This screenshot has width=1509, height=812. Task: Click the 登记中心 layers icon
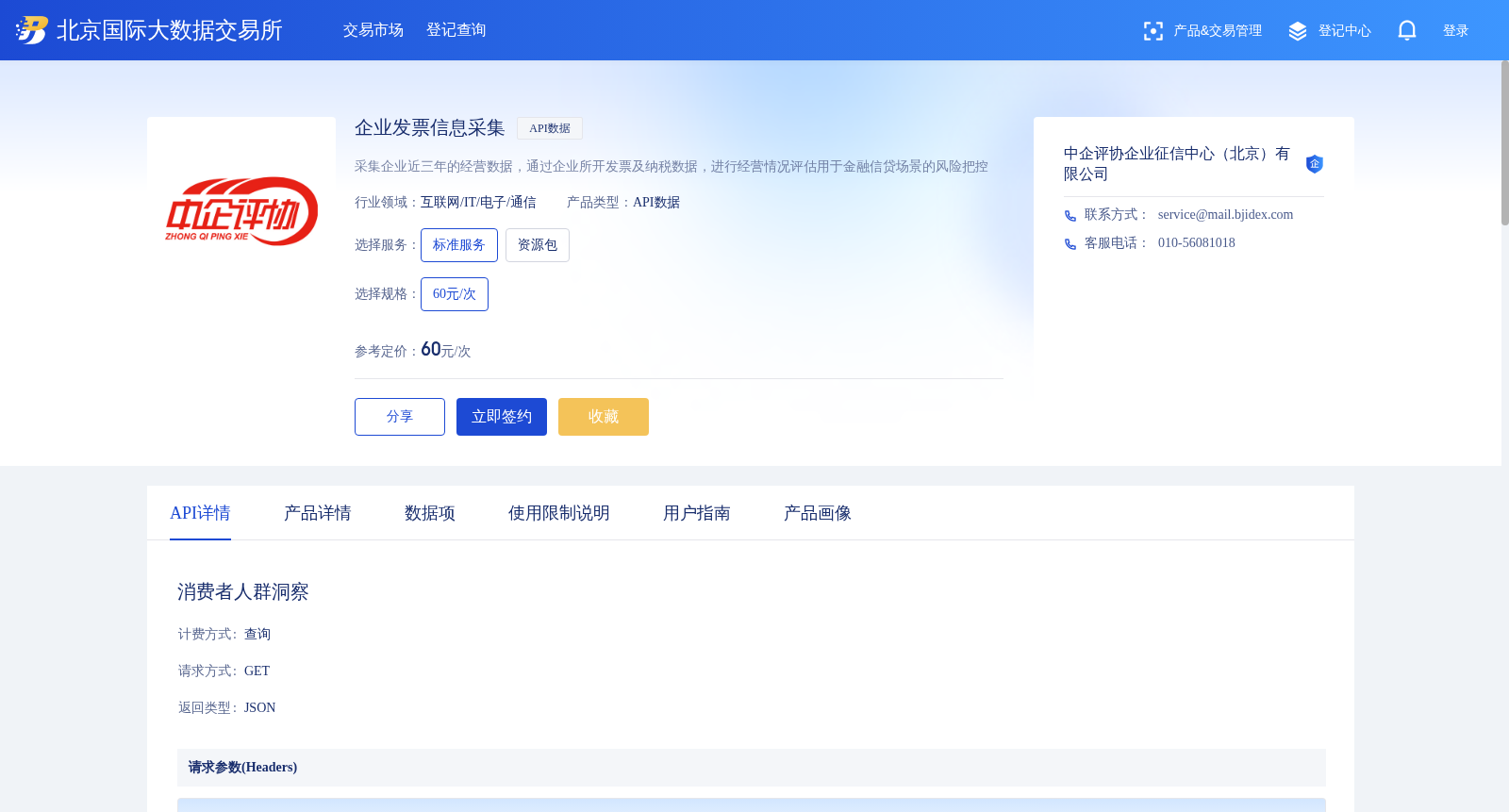[1298, 31]
